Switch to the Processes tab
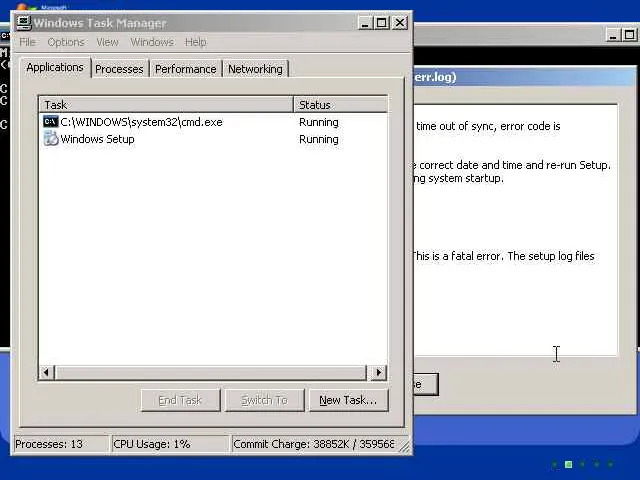 coord(119,69)
